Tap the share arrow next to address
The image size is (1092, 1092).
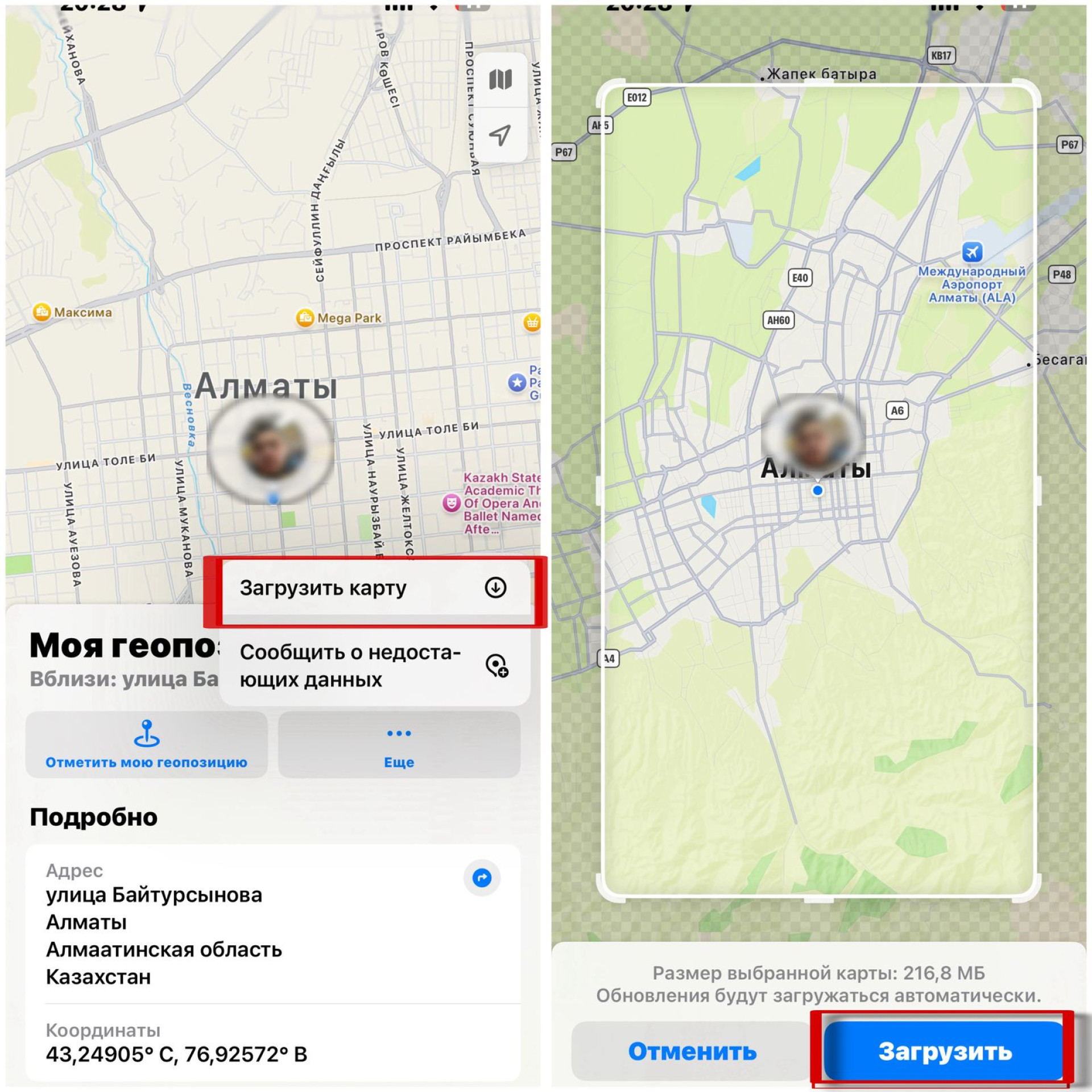(x=482, y=878)
